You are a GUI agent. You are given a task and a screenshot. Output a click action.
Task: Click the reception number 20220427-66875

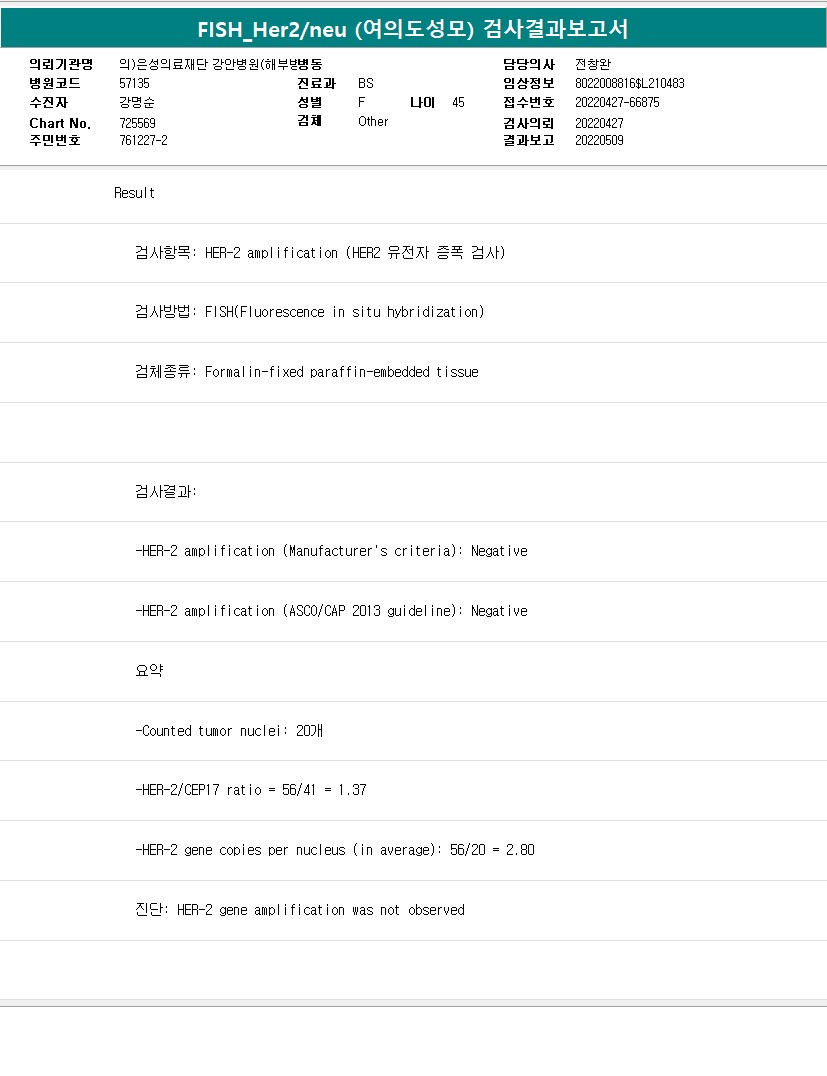click(617, 102)
